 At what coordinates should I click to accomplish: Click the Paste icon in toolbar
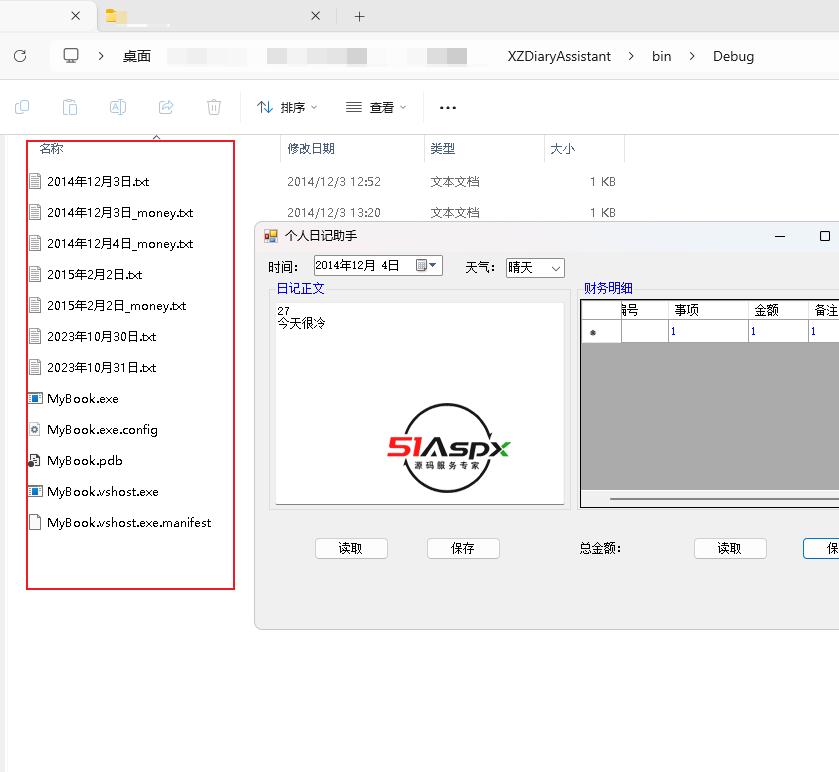tap(70, 107)
